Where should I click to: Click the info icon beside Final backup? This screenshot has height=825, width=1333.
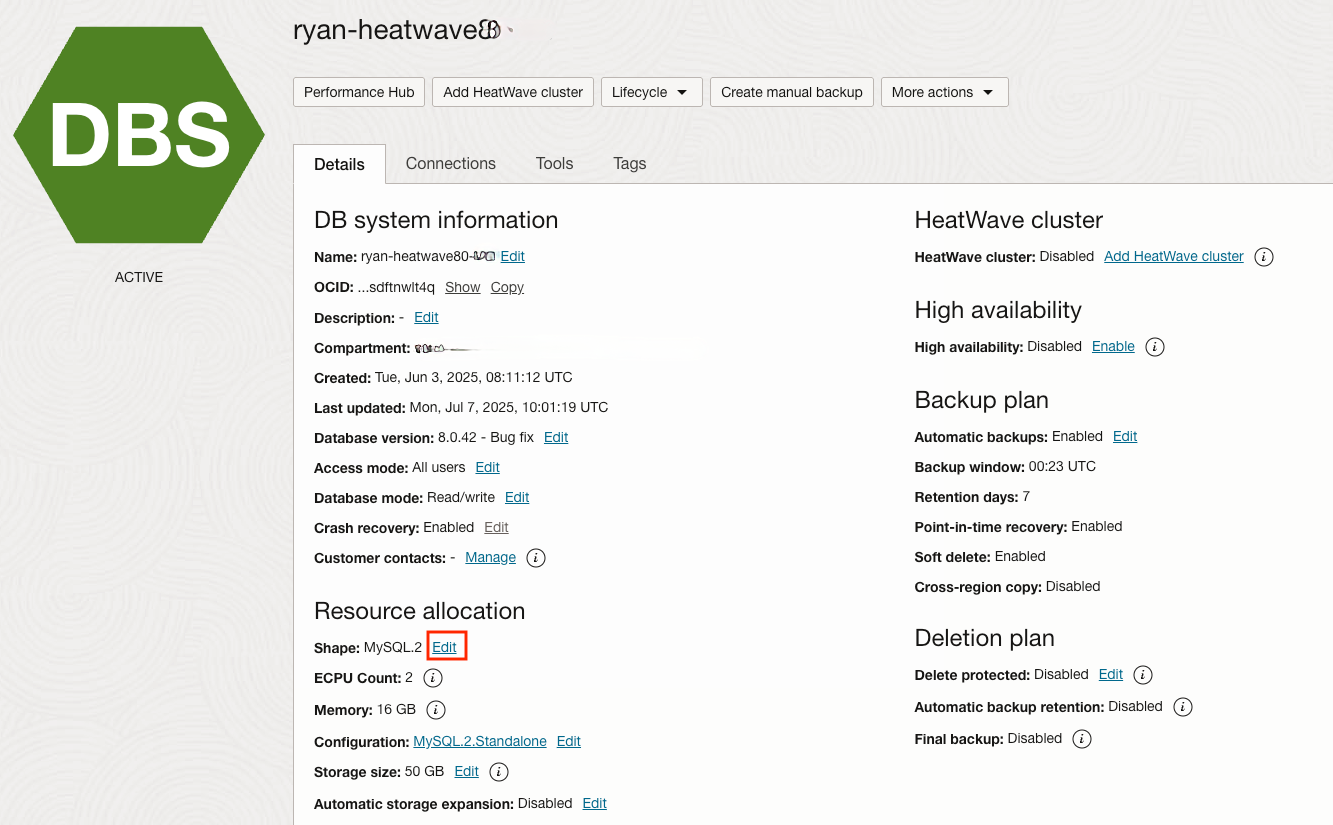pyautogui.click(x=1081, y=739)
